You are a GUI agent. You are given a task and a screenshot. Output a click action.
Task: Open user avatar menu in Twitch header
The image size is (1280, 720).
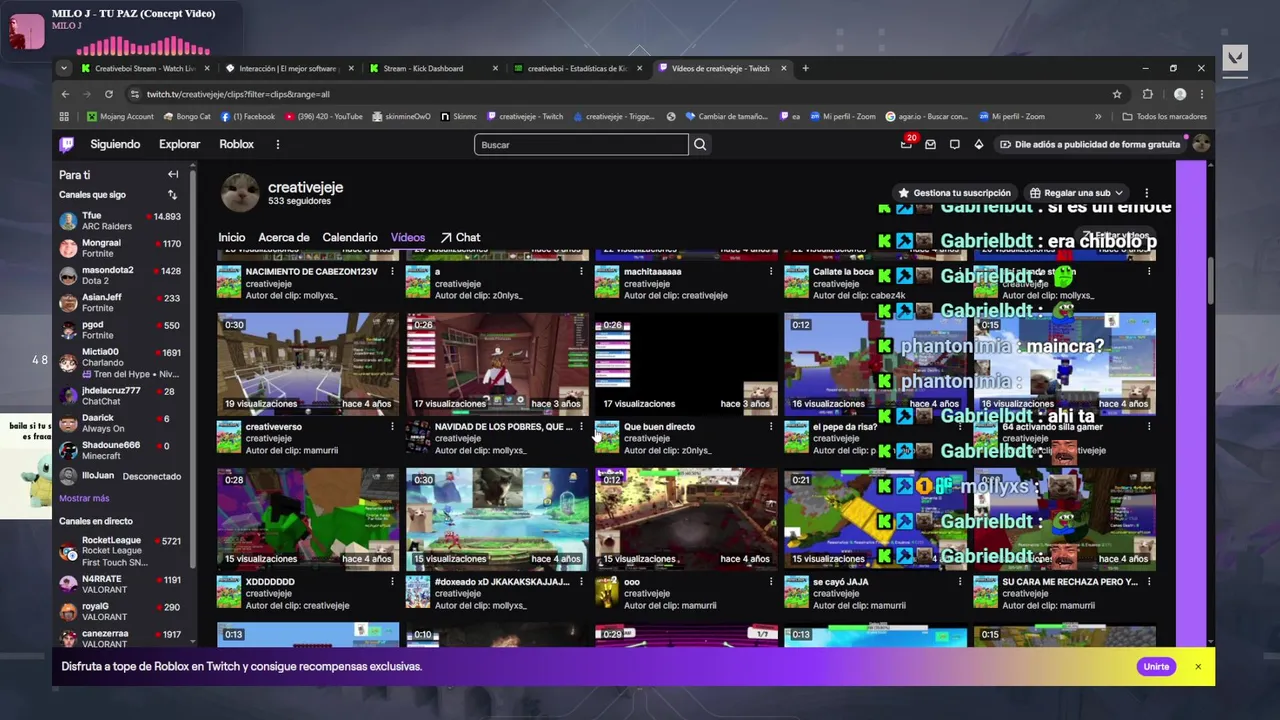click(x=1201, y=144)
